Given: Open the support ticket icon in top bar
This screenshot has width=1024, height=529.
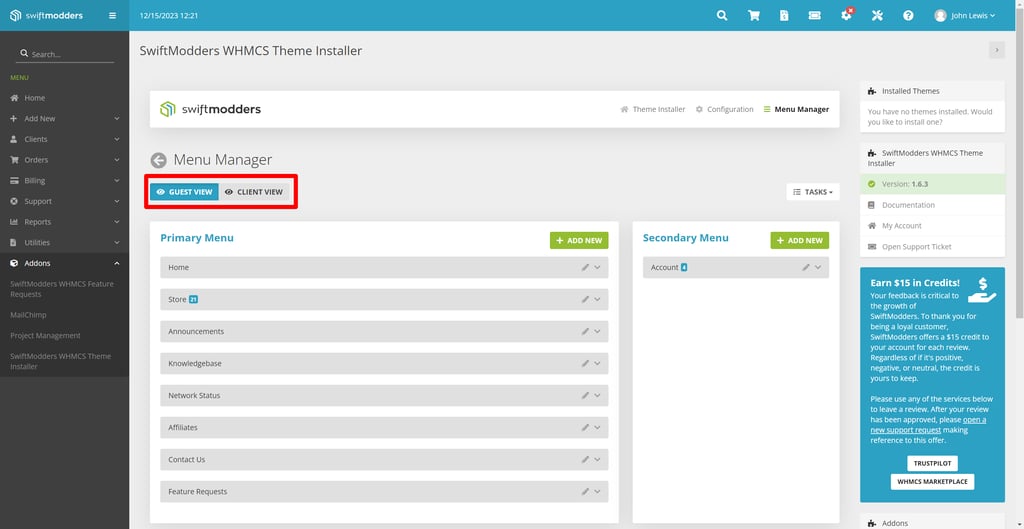Looking at the screenshot, I should point(814,16).
